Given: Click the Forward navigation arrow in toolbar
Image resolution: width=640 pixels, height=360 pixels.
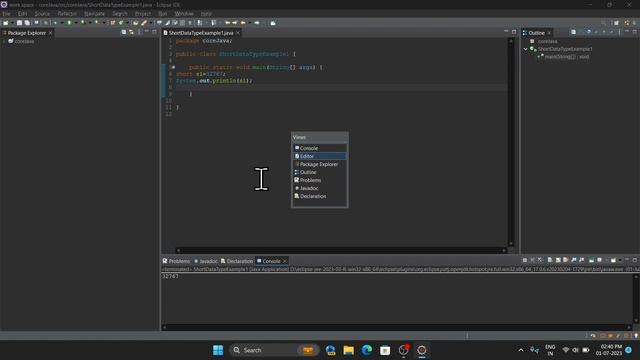Looking at the screenshot, I should [x=257, y=23].
